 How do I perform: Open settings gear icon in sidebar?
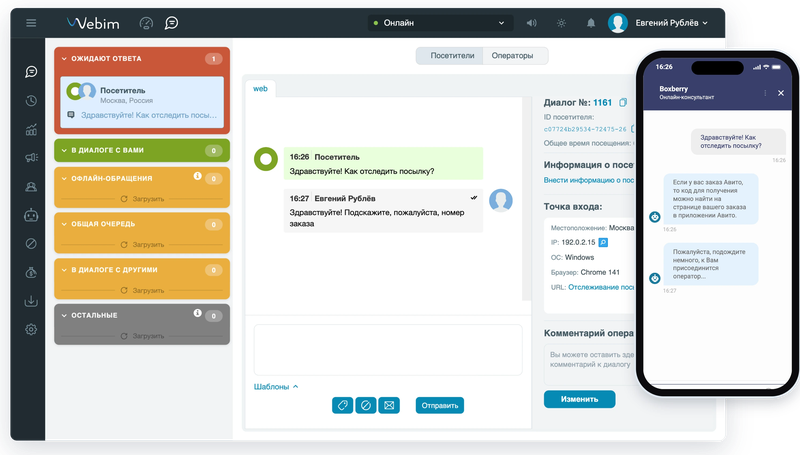point(31,330)
